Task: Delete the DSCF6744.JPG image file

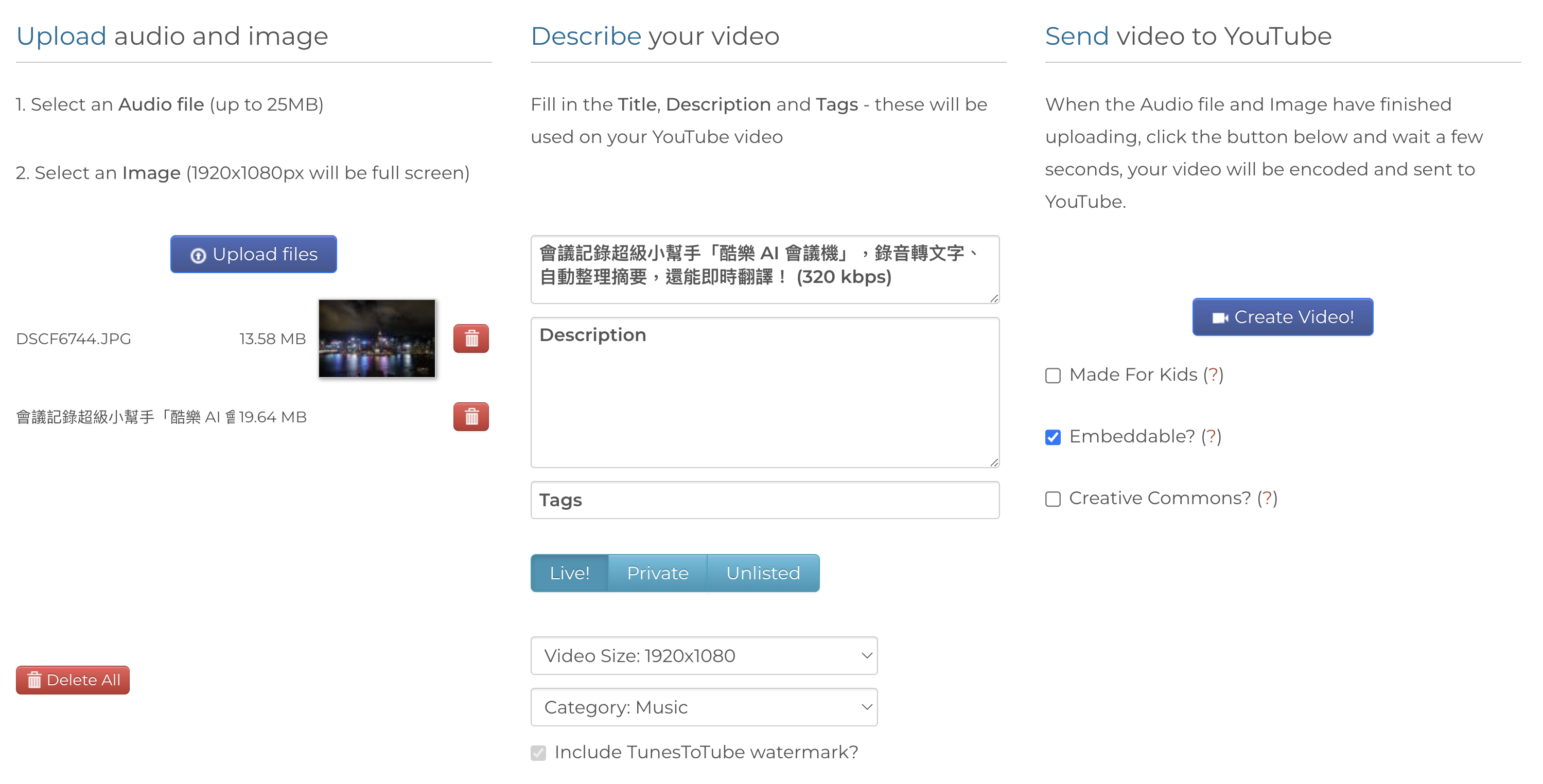Action: [471, 338]
